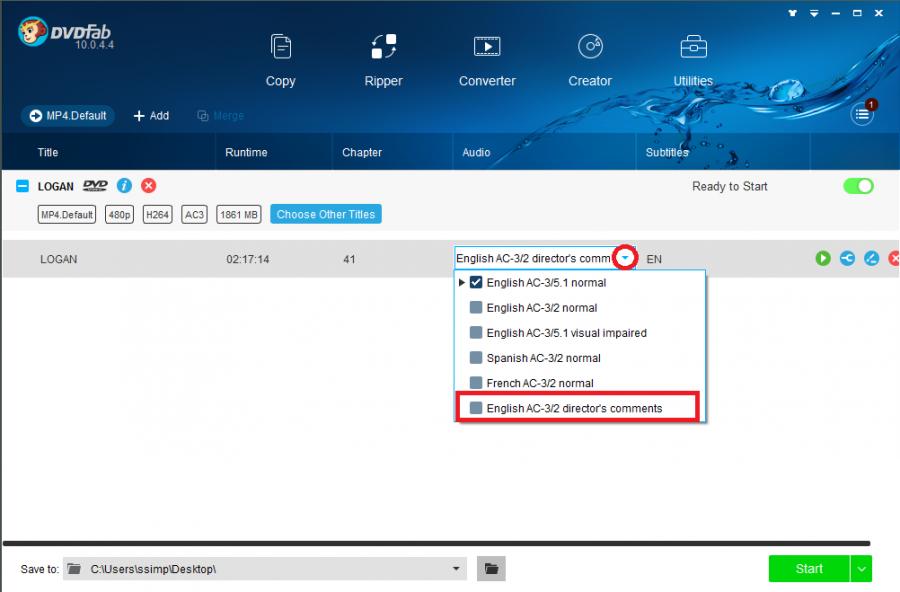The image size is (900, 592).
Task: Open the audio track dropdown arrow
Action: tap(624, 258)
